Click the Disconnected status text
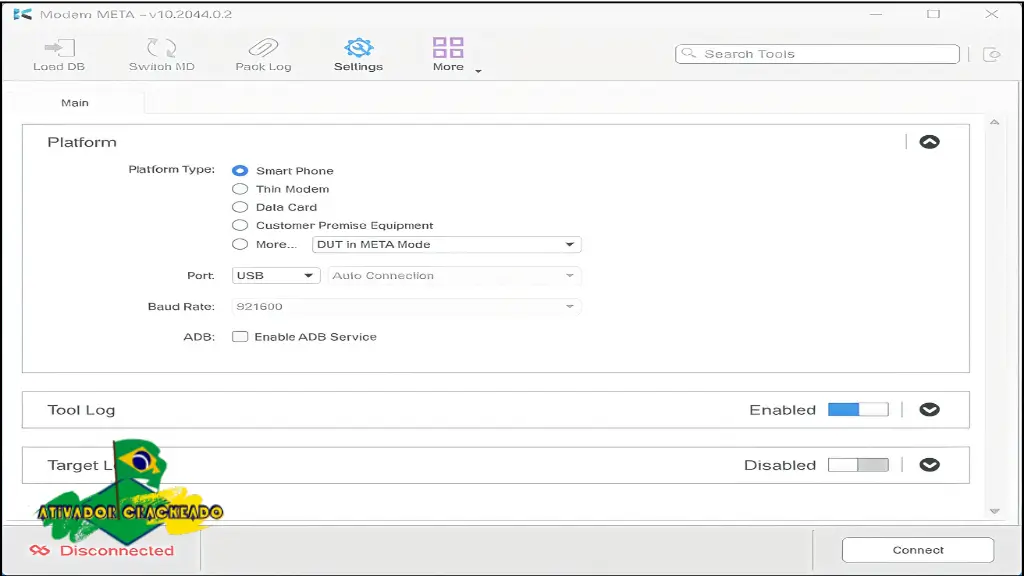This screenshot has width=1024, height=576. point(117,551)
